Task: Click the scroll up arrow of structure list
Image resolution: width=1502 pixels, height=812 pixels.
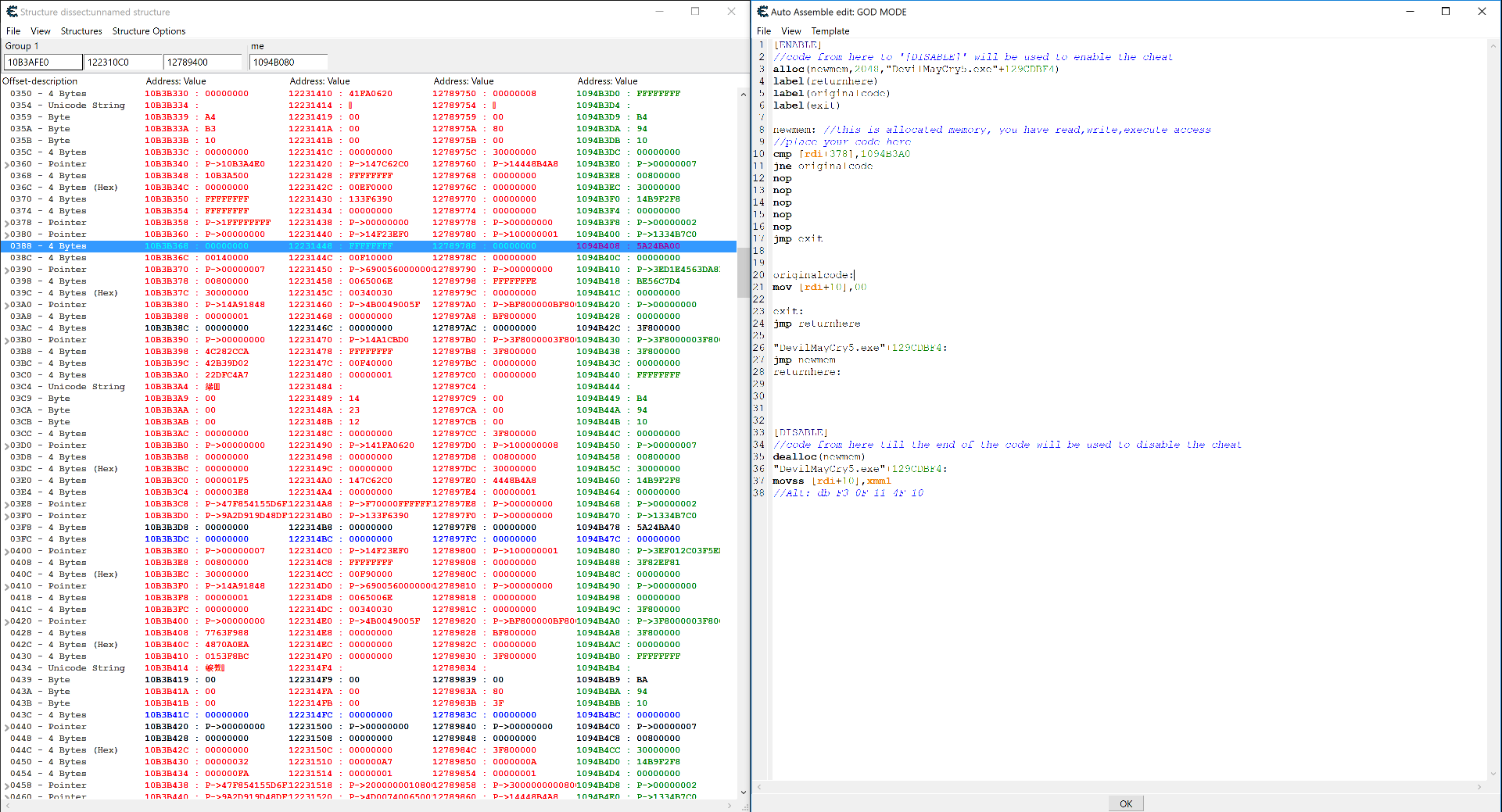Action: pyautogui.click(x=743, y=95)
